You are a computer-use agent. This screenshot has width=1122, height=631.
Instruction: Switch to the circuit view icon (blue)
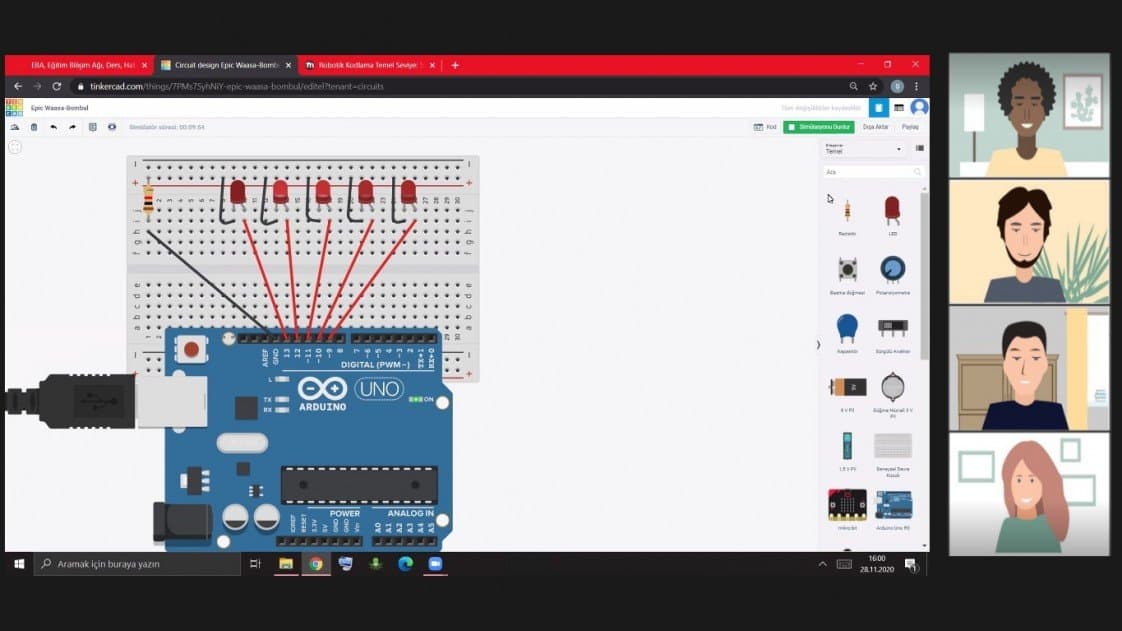pyautogui.click(x=879, y=107)
